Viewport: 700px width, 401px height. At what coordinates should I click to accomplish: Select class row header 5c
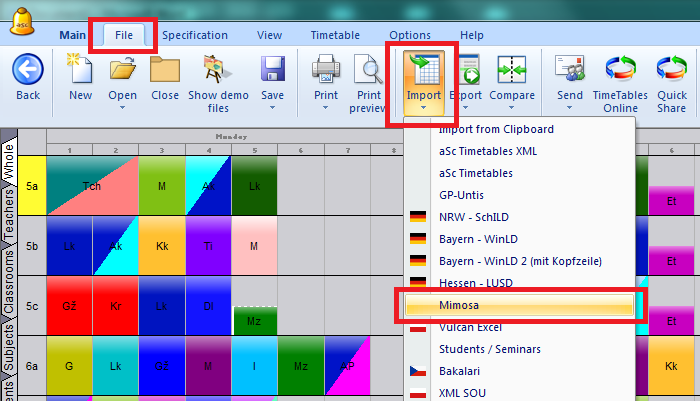point(32,306)
